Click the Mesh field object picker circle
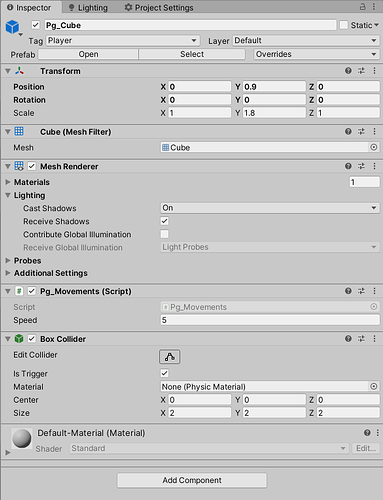 point(374,147)
